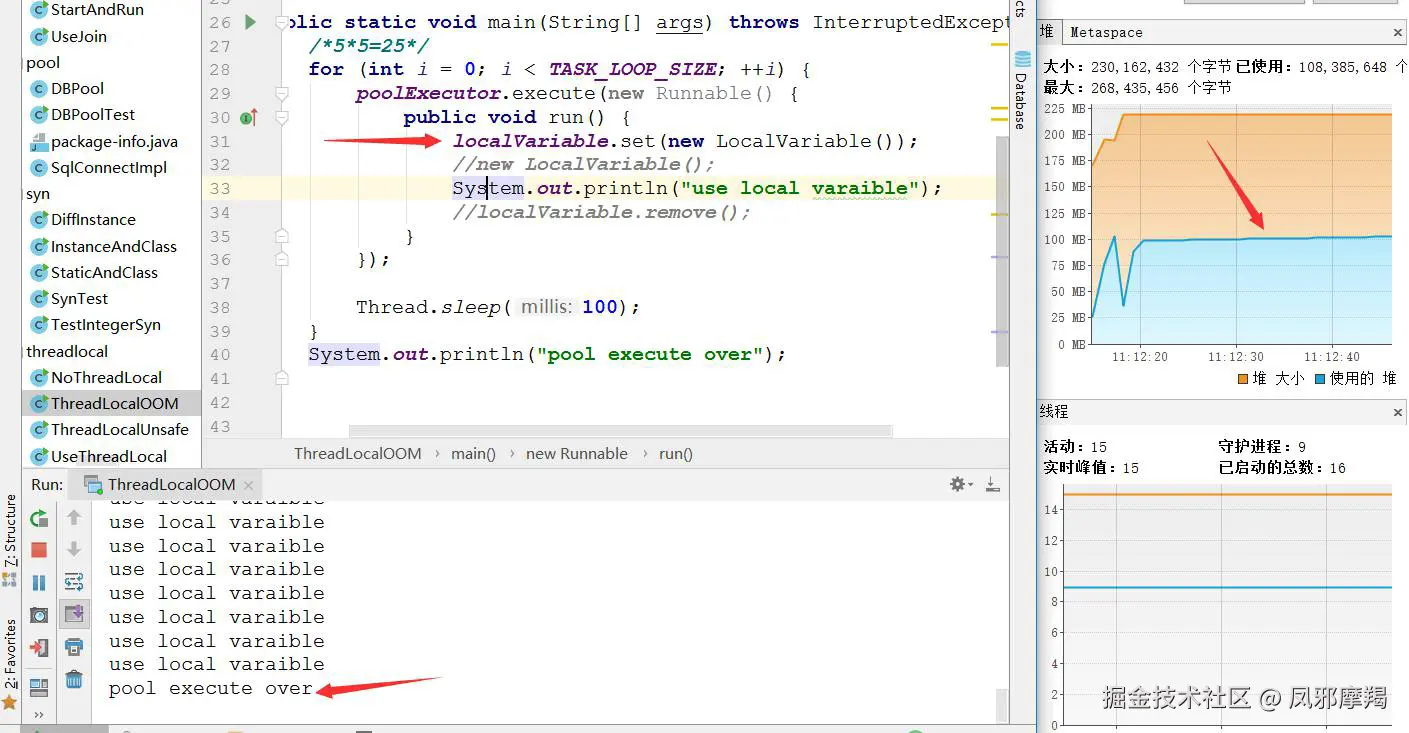Click line number 33 in gutter
The height and width of the screenshot is (733, 1409).
pyautogui.click(x=220, y=188)
